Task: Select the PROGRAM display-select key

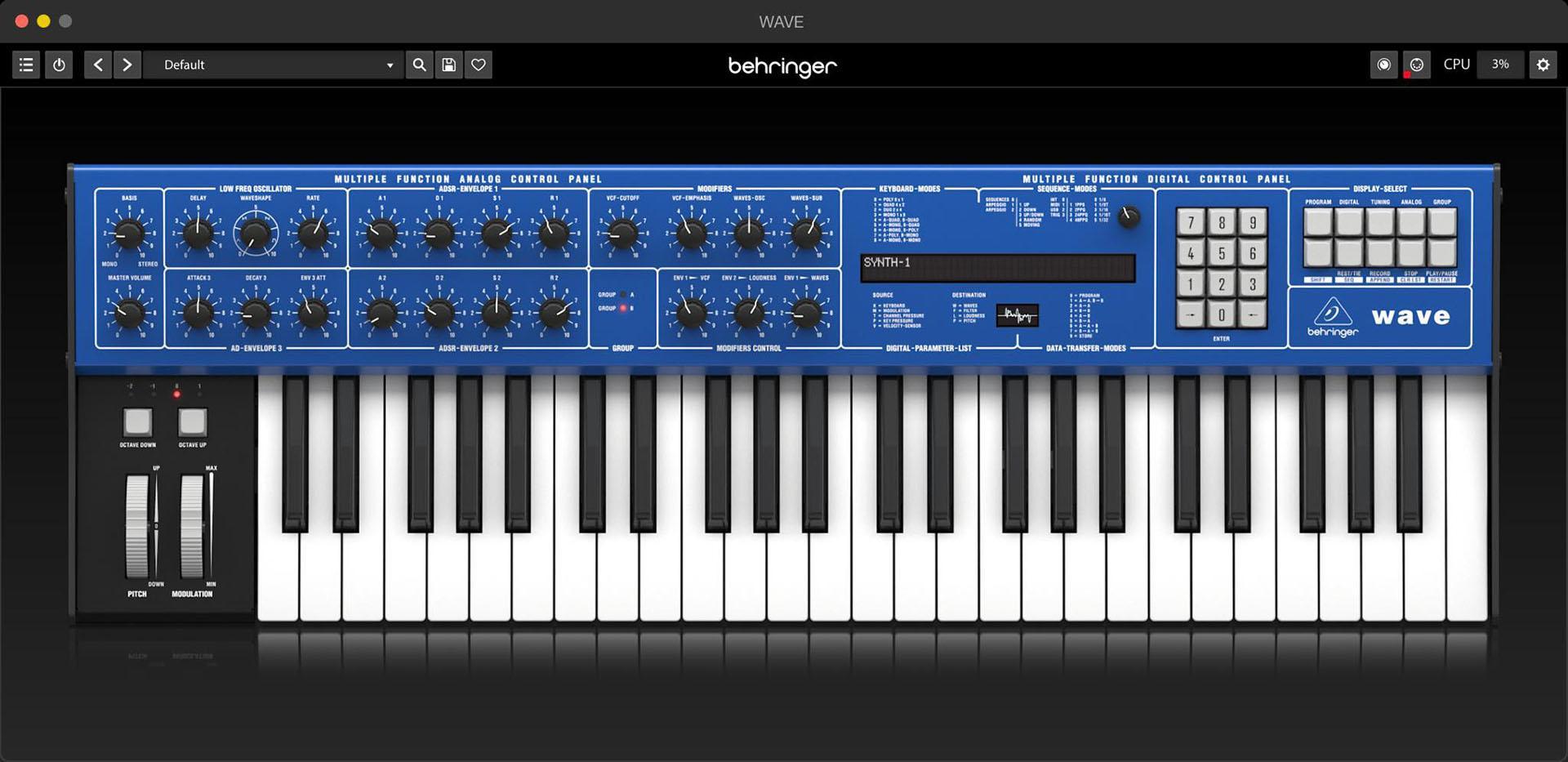Action: pyautogui.click(x=1317, y=221)
